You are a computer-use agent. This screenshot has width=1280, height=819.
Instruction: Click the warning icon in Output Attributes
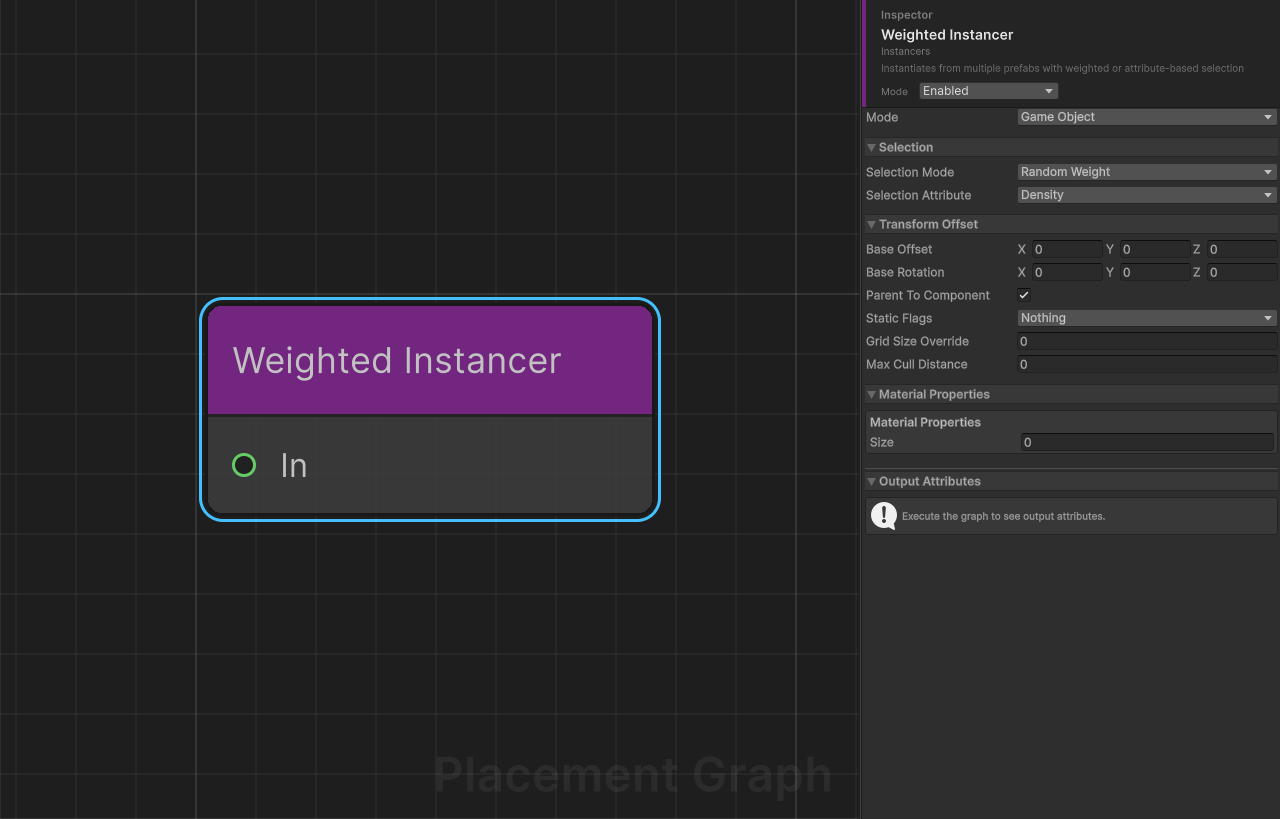[x=884, y=516]
